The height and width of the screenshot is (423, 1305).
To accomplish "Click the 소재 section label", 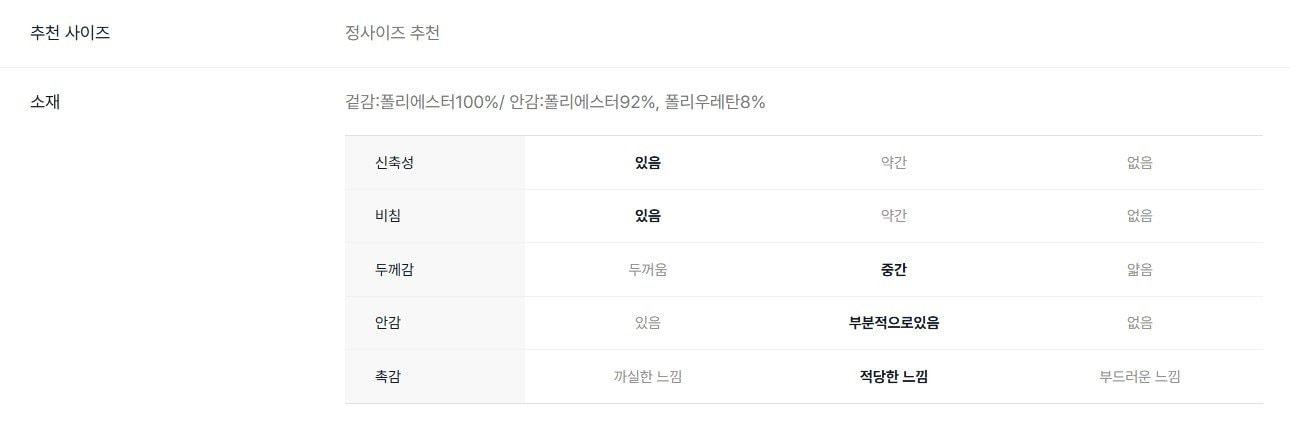I will point(45,102).
